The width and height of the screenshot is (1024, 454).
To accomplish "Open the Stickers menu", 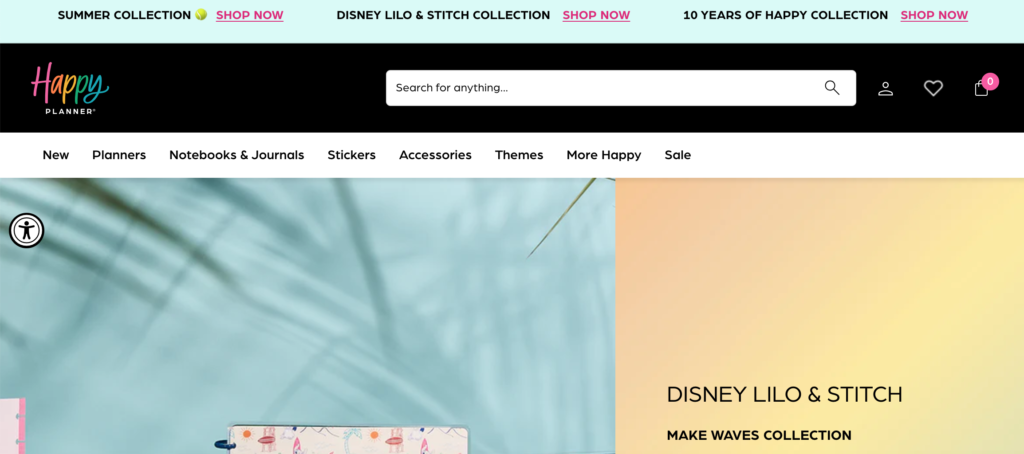I will pos(351,155).
